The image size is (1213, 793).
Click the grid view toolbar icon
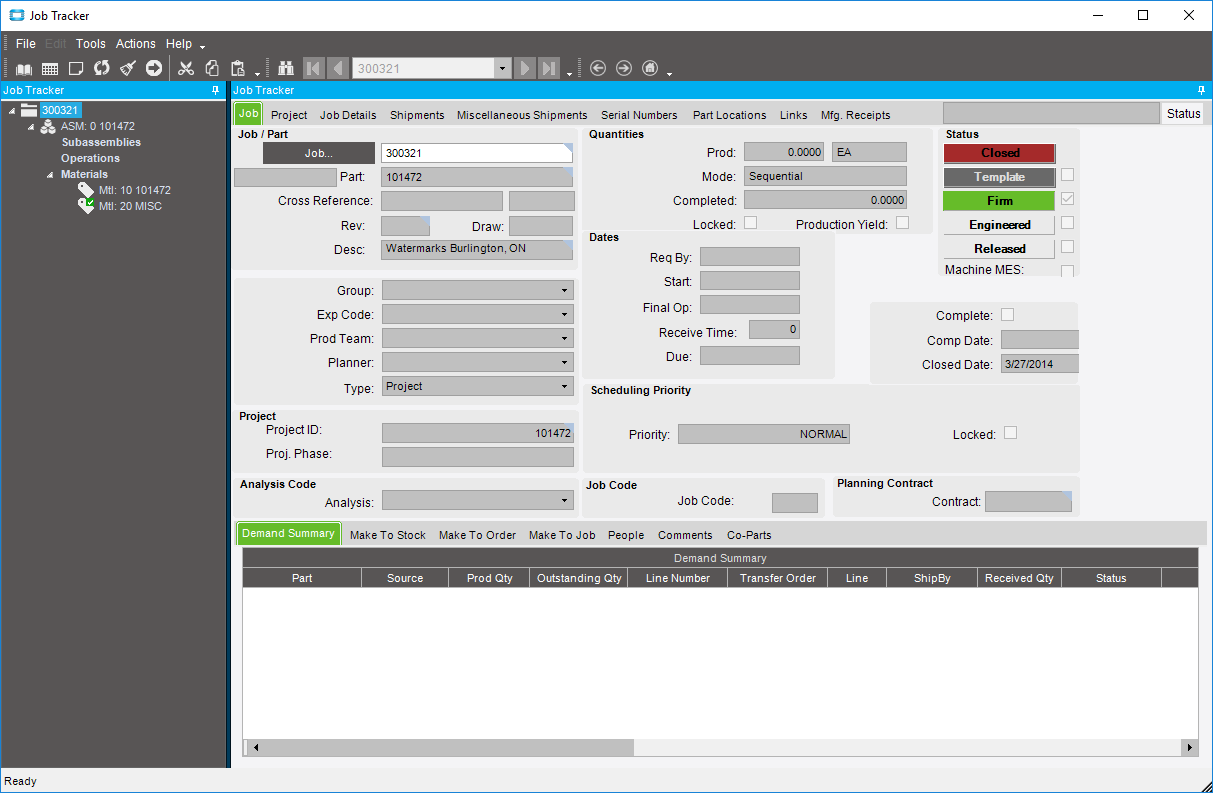pos(49,68)
